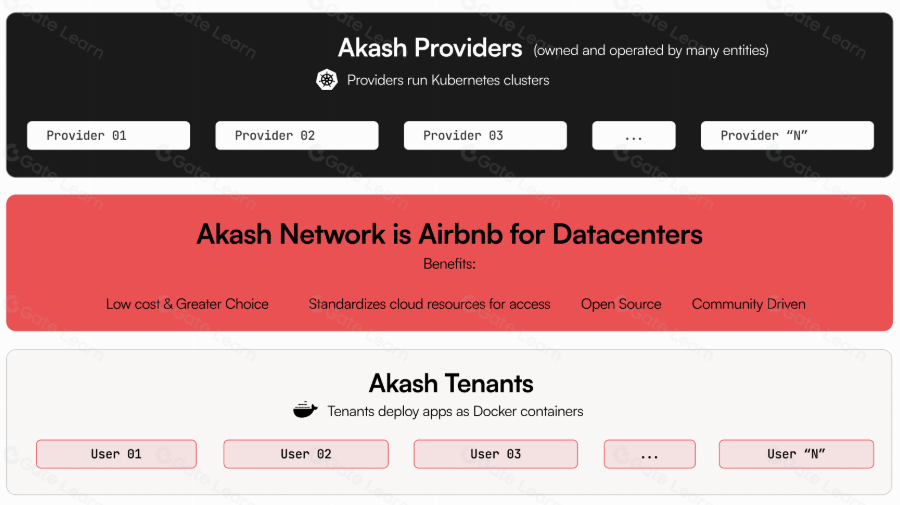Select the Provider 02 box
900x505 pixels.
(x=297, y=135)
